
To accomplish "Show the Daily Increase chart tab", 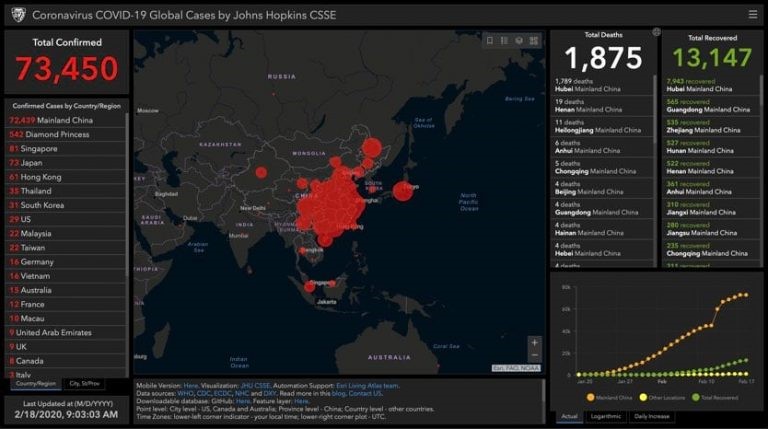I will pos(651,416).
